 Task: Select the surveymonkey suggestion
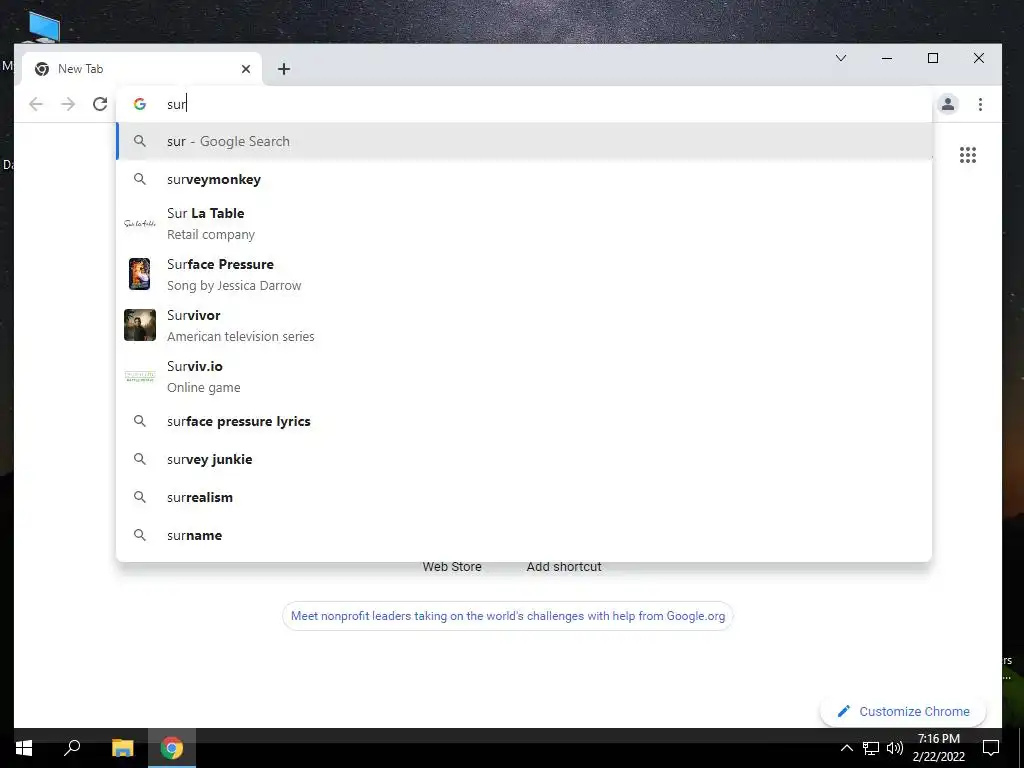point(524,179)
